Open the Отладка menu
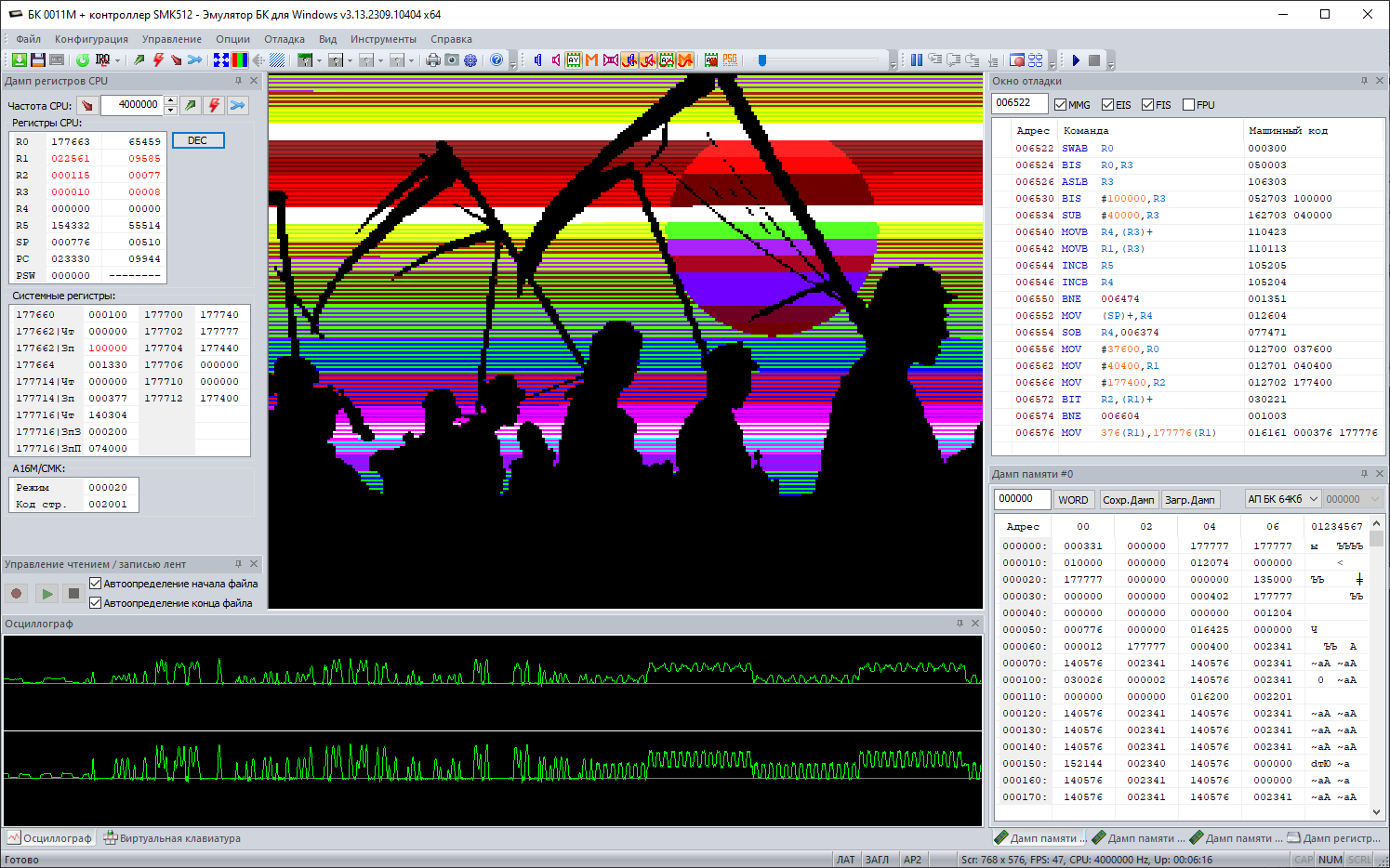The height and width of the screenshot is (868, 1390). click(284, 39)
